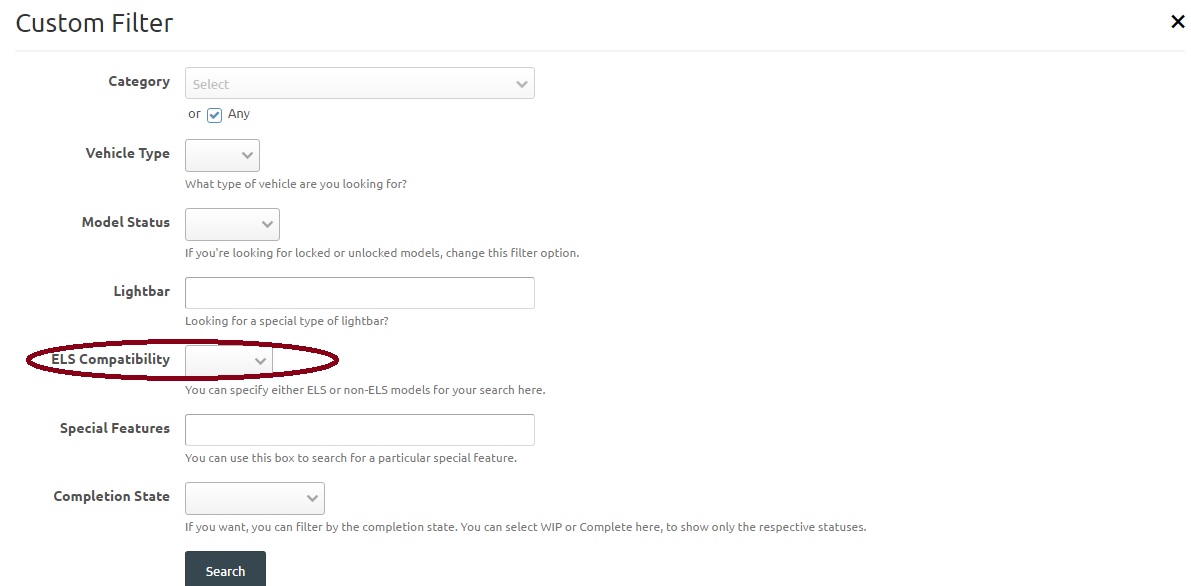Viewport: 1191px width, 586px height.
Task: Focus the Special Features input box
Action: 359,430
